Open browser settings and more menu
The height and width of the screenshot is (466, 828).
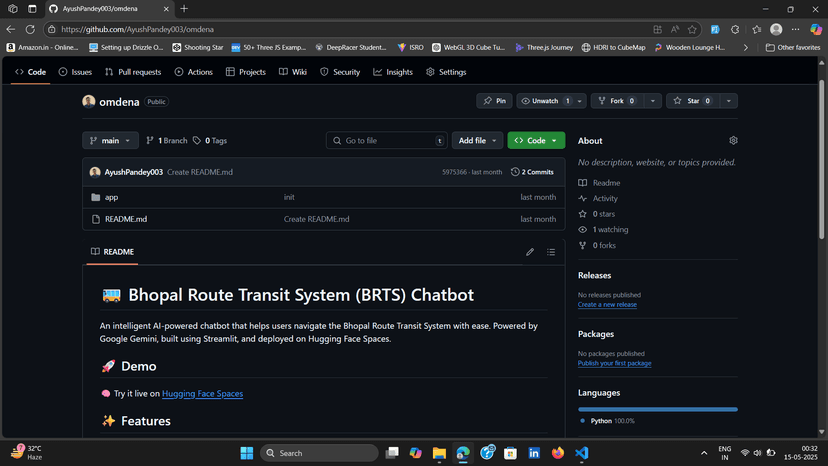click(x=795, y=30)
